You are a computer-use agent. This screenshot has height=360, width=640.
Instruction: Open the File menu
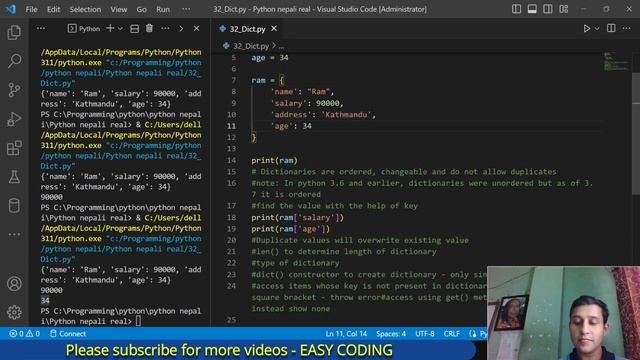click(x=31, y=9)
